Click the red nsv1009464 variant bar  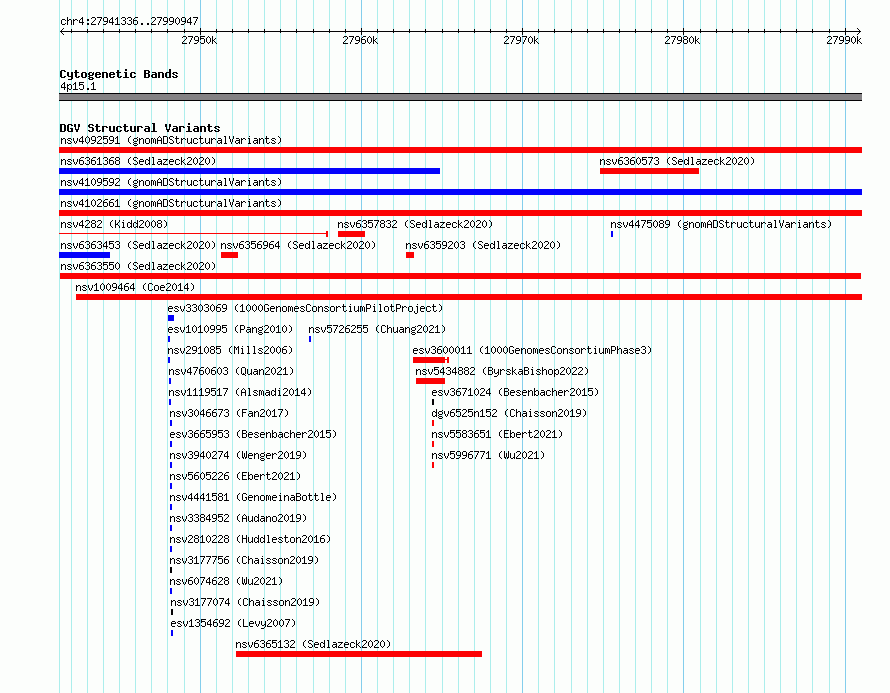(x=469, y=297)
